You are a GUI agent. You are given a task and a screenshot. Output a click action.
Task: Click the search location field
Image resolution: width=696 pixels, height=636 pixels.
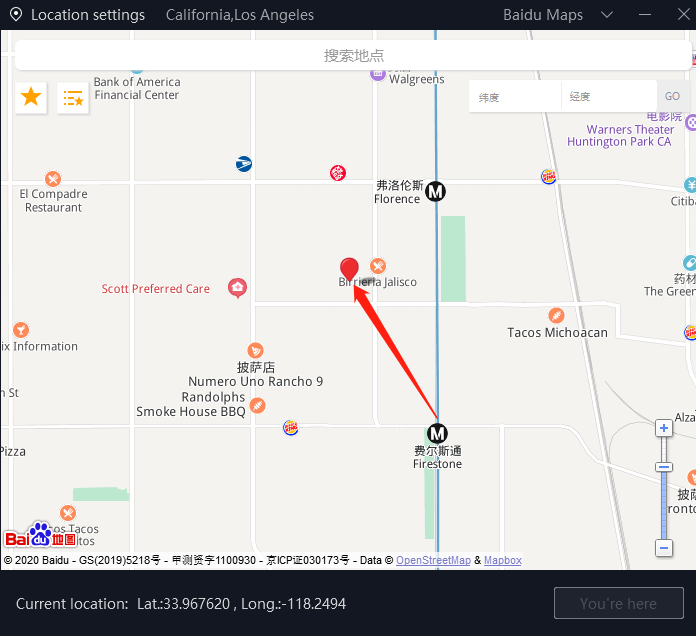pos(353,55)
